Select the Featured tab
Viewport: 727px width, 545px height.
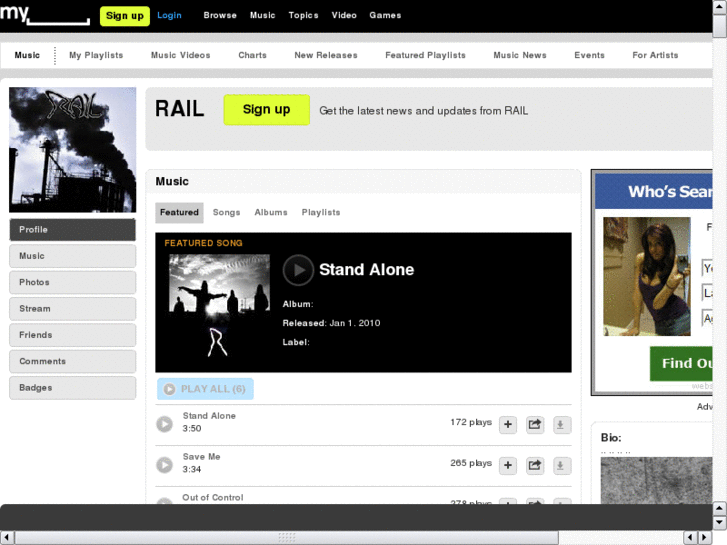pyautogui.click(x=179, y=212)
